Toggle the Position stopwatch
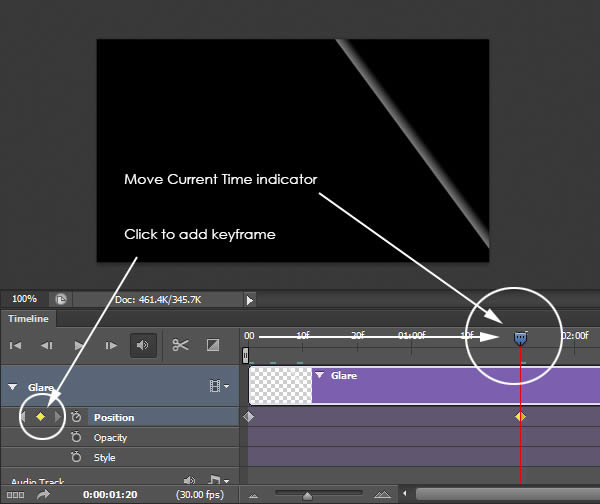This screenshot has width=600, height=504. [76, 416]
